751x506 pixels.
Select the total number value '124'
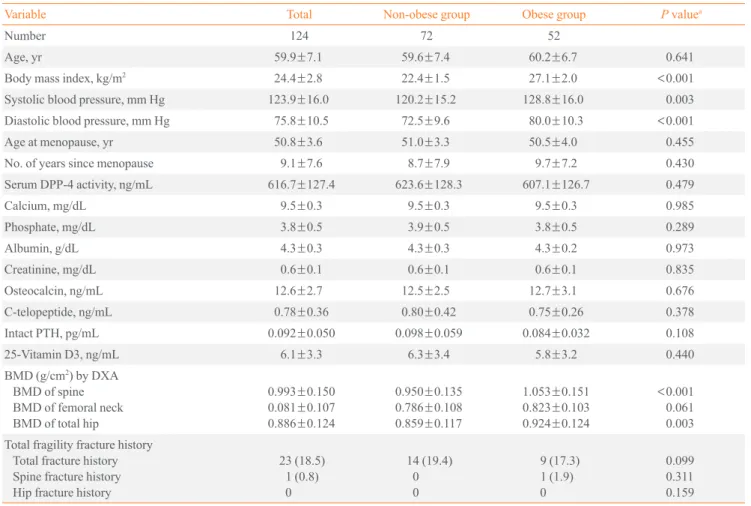[x=299, y=36]
